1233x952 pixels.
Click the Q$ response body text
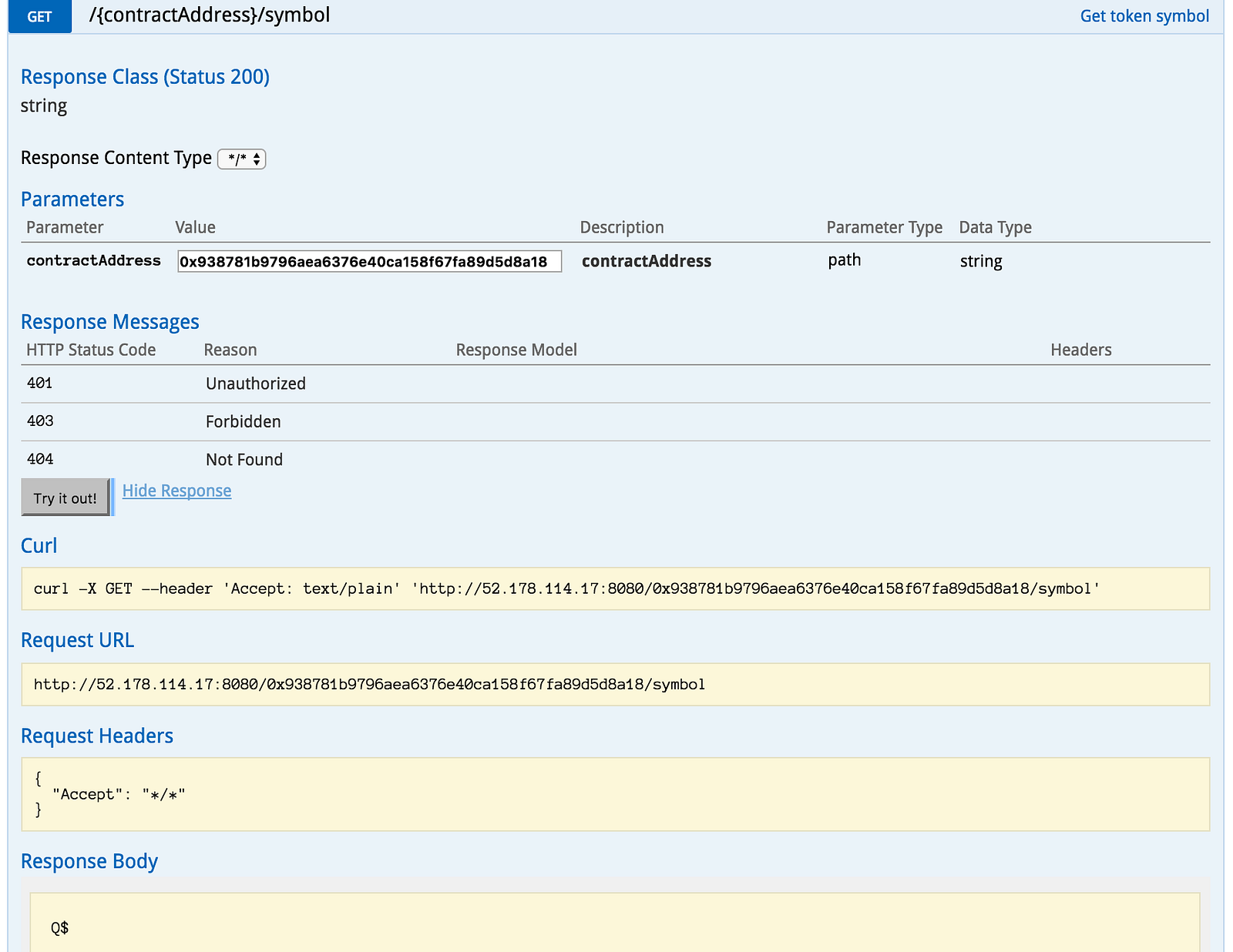[60, 928]
